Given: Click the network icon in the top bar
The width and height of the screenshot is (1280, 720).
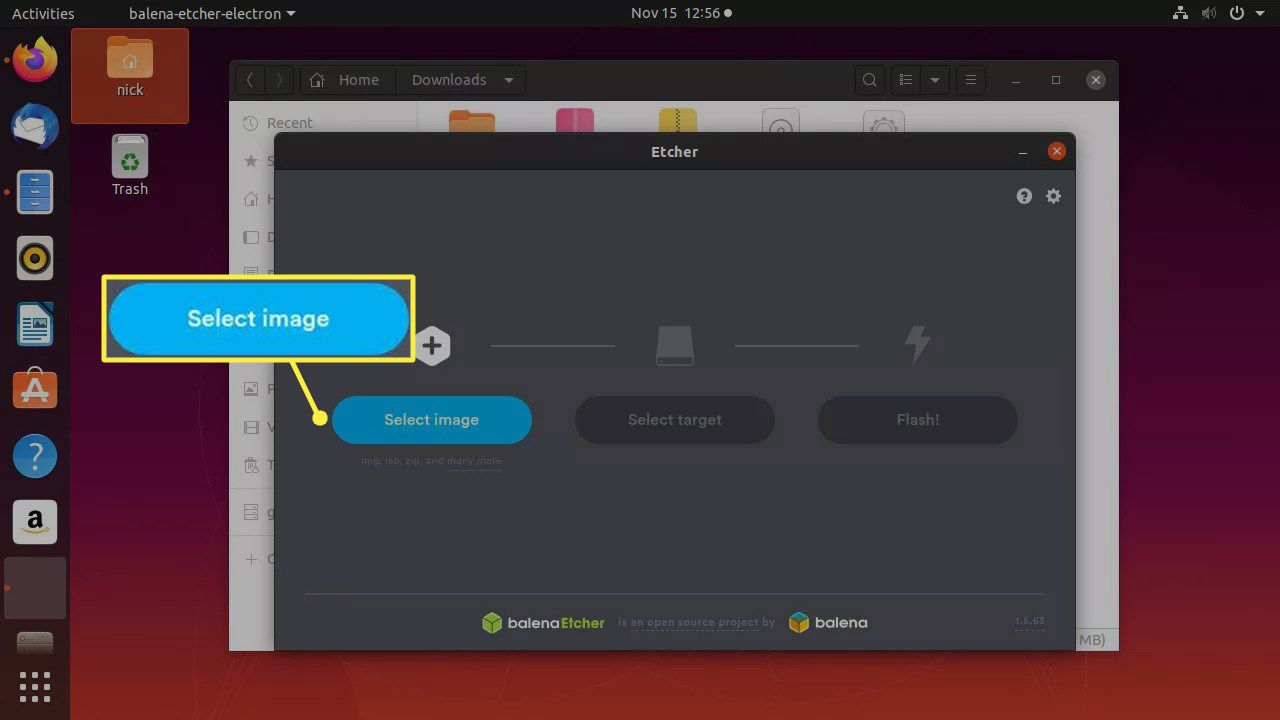Looking at the screenshot, I should click(x=1182, y=14).
